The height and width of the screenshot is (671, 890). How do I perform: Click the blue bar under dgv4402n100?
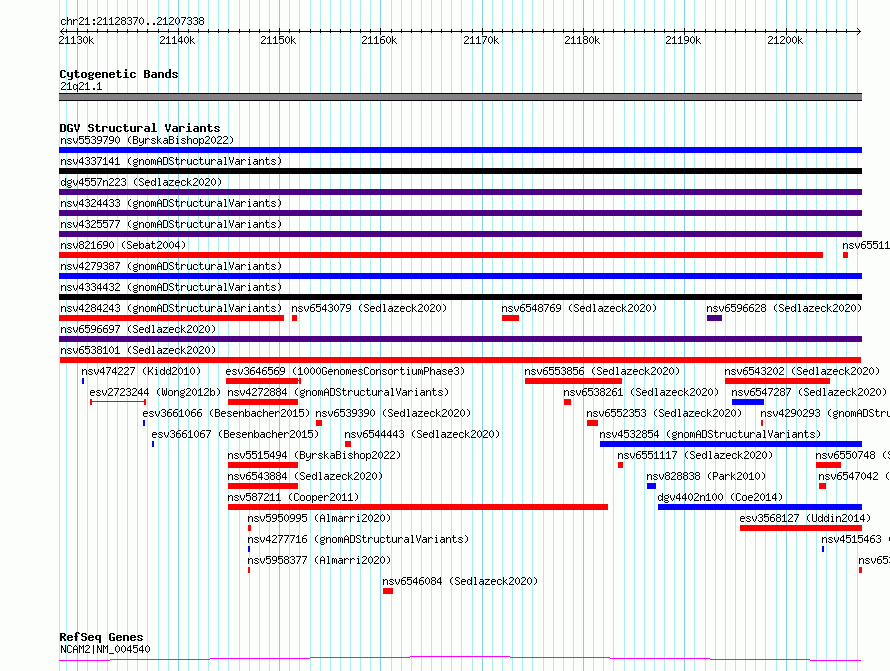[x=760, y=507]
